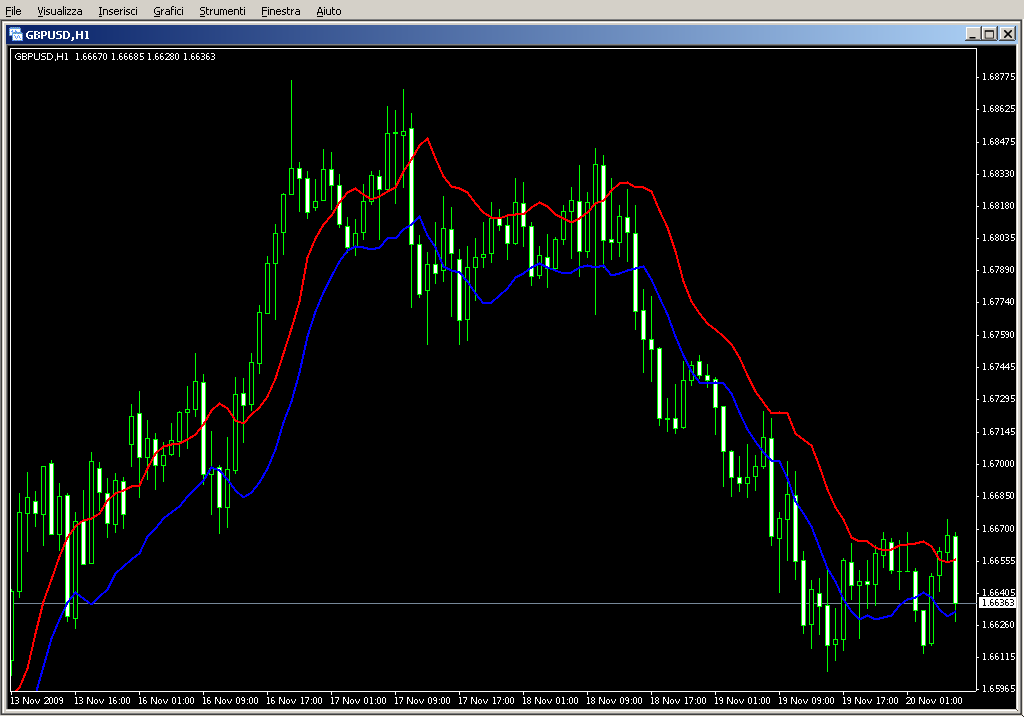Image resolution: width=1024 pixels, height=717 pixels.
Task: Click the 16 Nov 01:00 time label
Action: pyautogui.click(x=166, y=701)
